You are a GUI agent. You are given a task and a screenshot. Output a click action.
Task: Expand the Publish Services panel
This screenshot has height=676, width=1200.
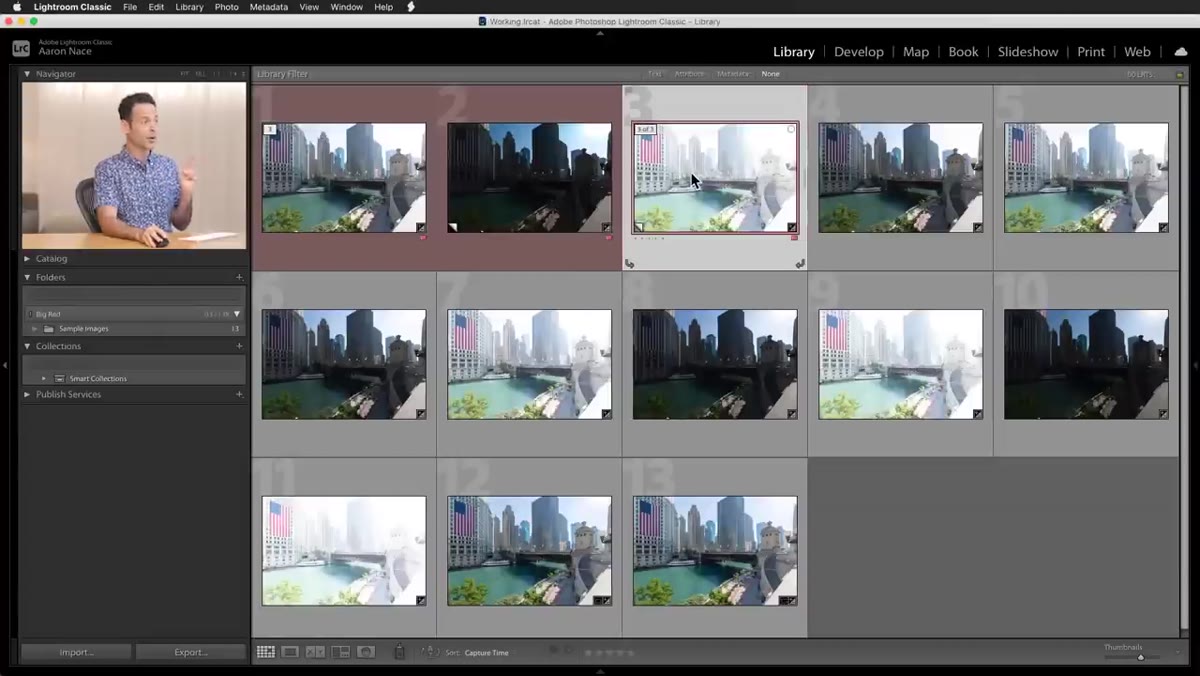click(x=27, y=394)
